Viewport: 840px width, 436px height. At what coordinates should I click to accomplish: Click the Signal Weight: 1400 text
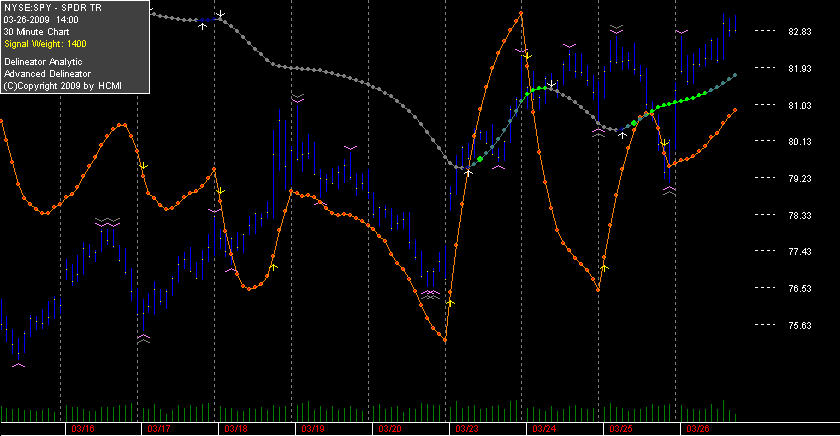(45, 44)
